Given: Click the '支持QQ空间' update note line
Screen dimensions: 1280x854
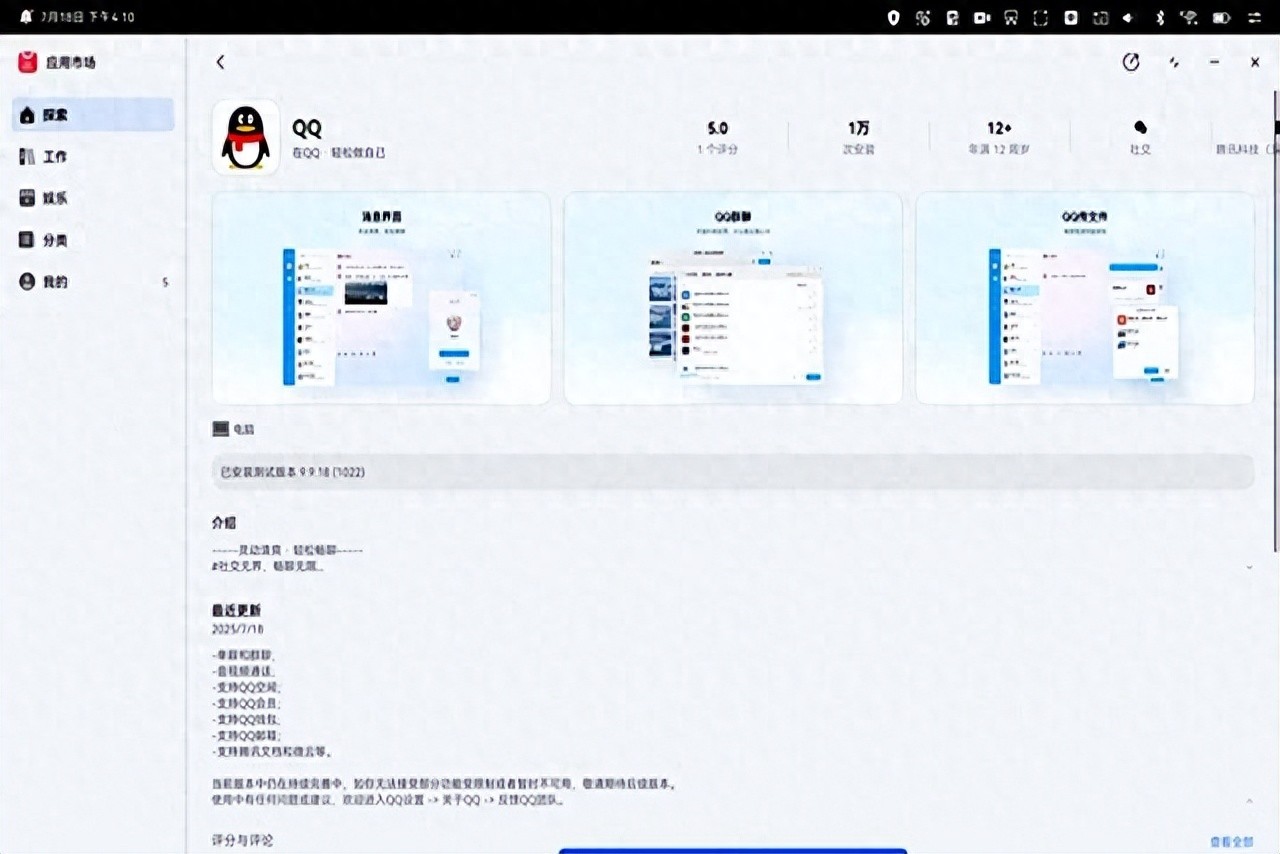Looking at the screenshot, I should tap(247, 687).
